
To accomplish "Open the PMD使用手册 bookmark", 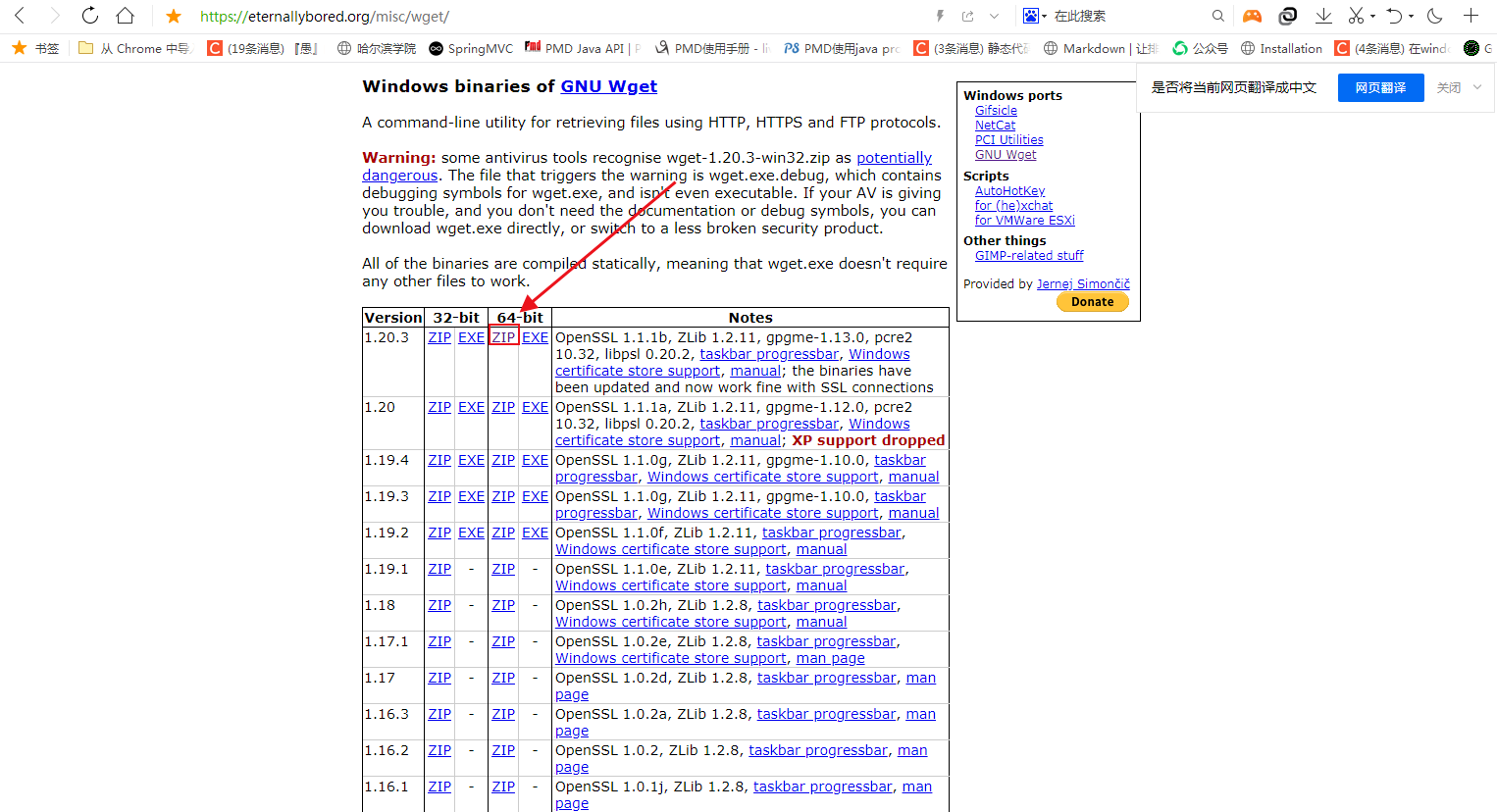I will point(712,48).
